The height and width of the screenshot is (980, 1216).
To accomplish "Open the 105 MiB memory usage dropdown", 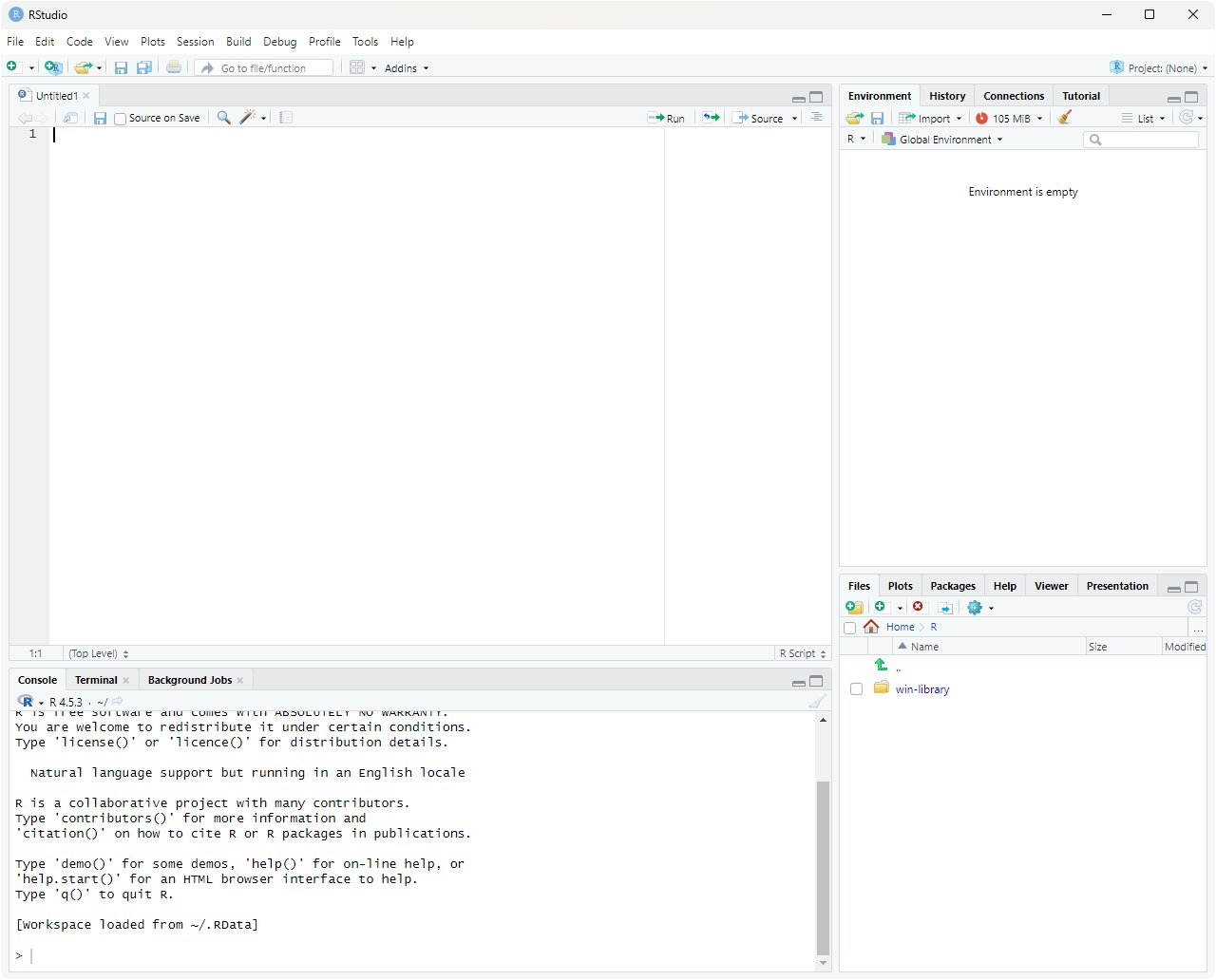I will 1010,119.
